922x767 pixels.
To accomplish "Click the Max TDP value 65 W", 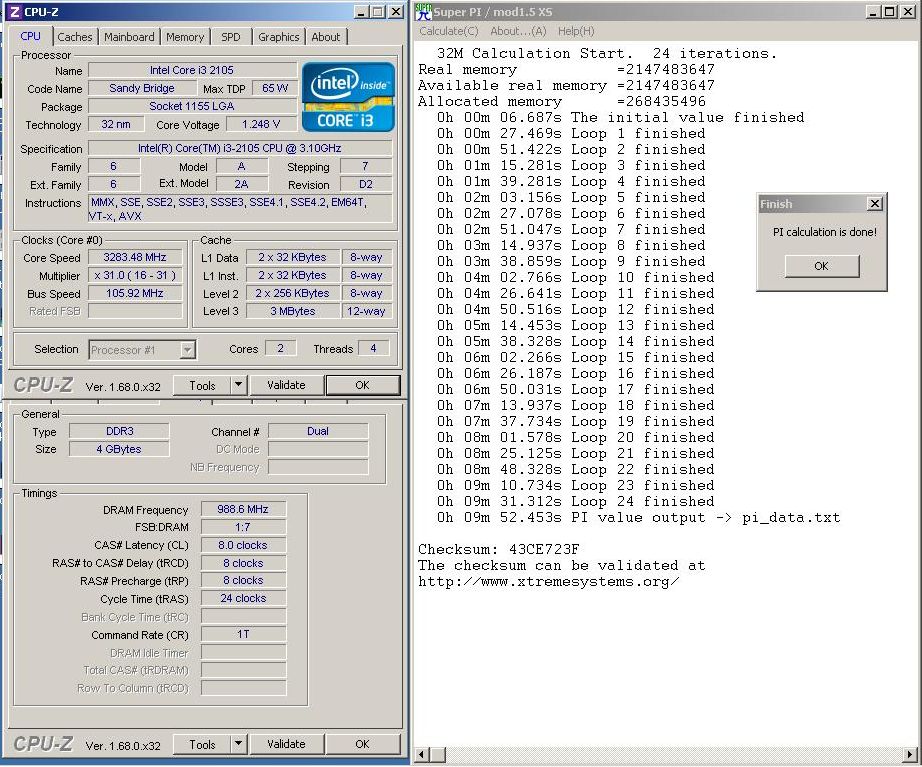I will [x=275, y=88].
